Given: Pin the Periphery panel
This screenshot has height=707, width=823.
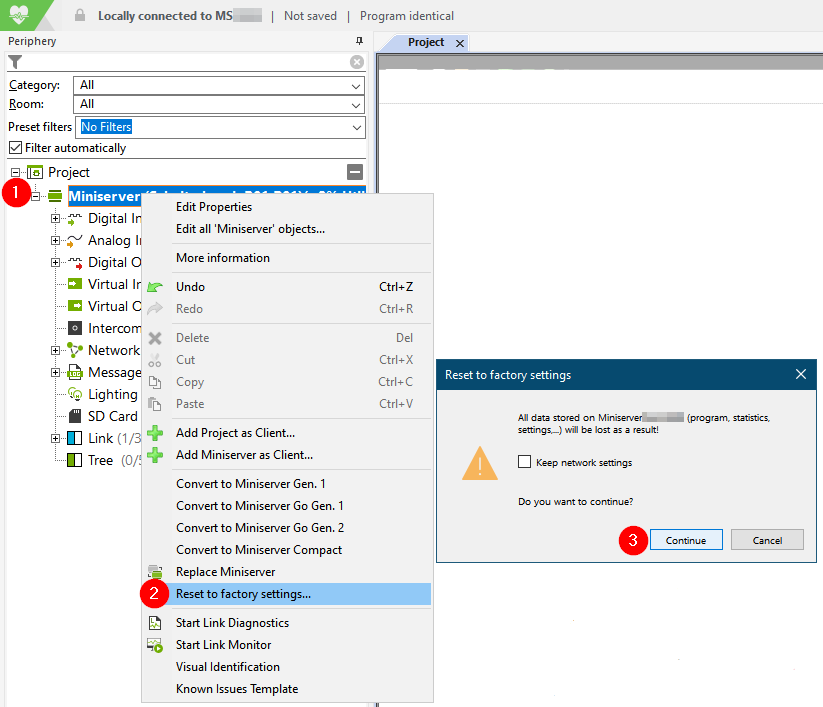Looking at the screenshot, I should pyautogui.click(x=359, y=41).
